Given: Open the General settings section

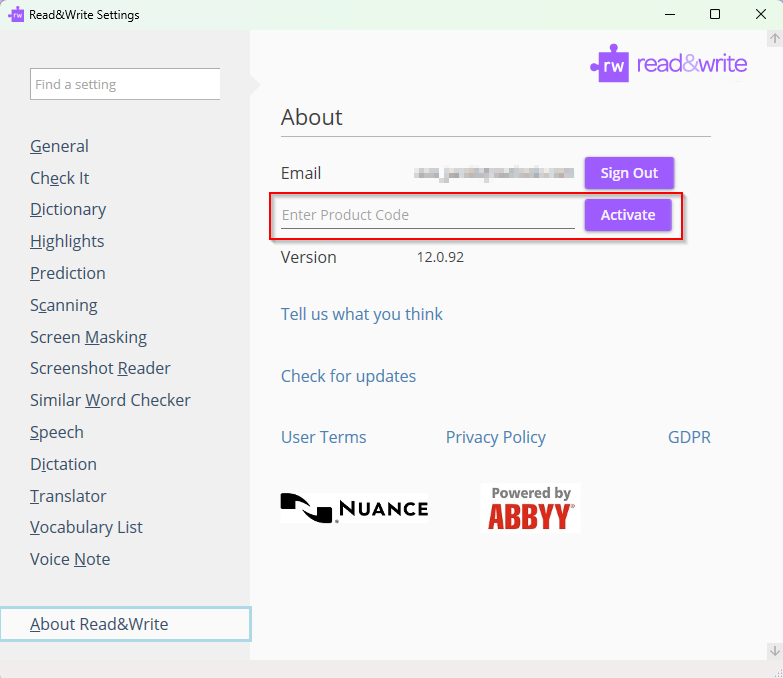Looking at the screenshot, I should click(59, 146).
